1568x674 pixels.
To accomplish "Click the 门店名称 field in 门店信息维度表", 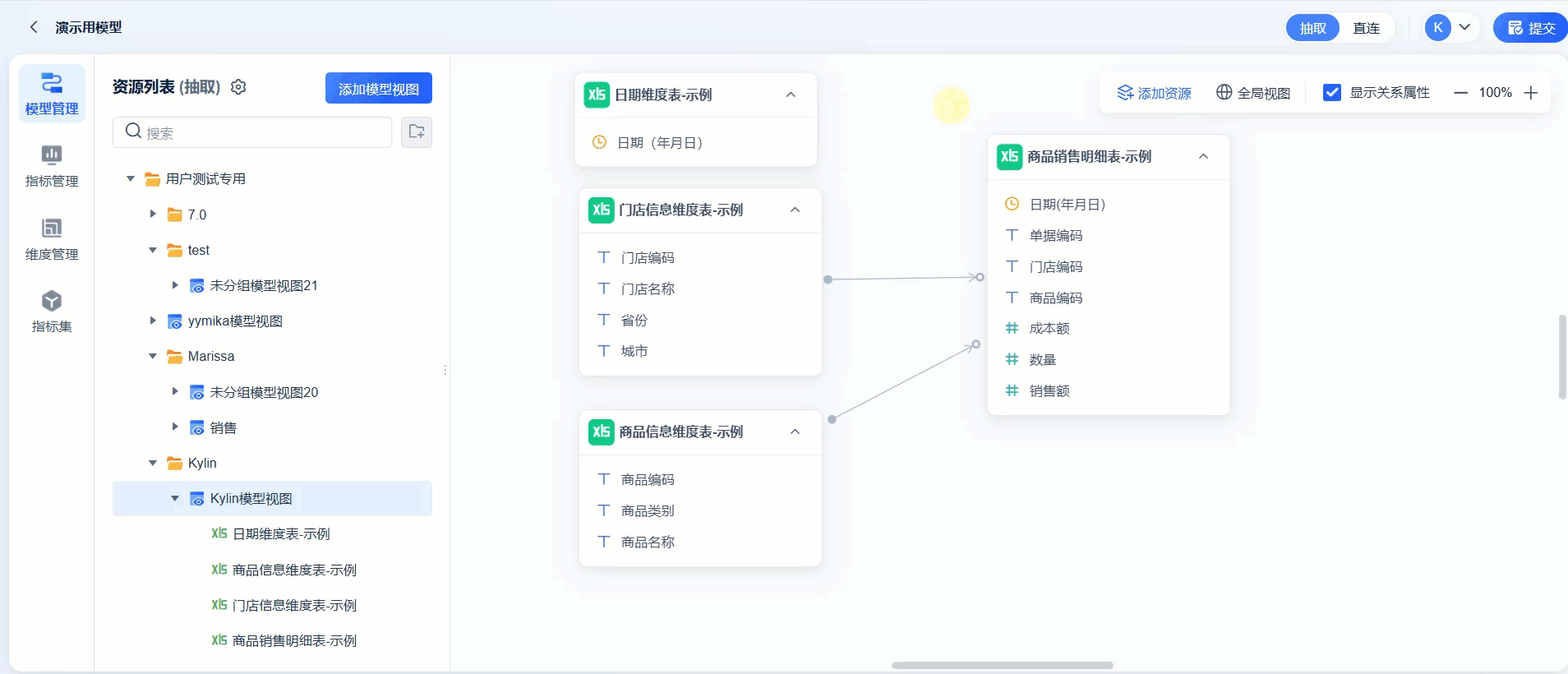I will (x=648, y=289).
